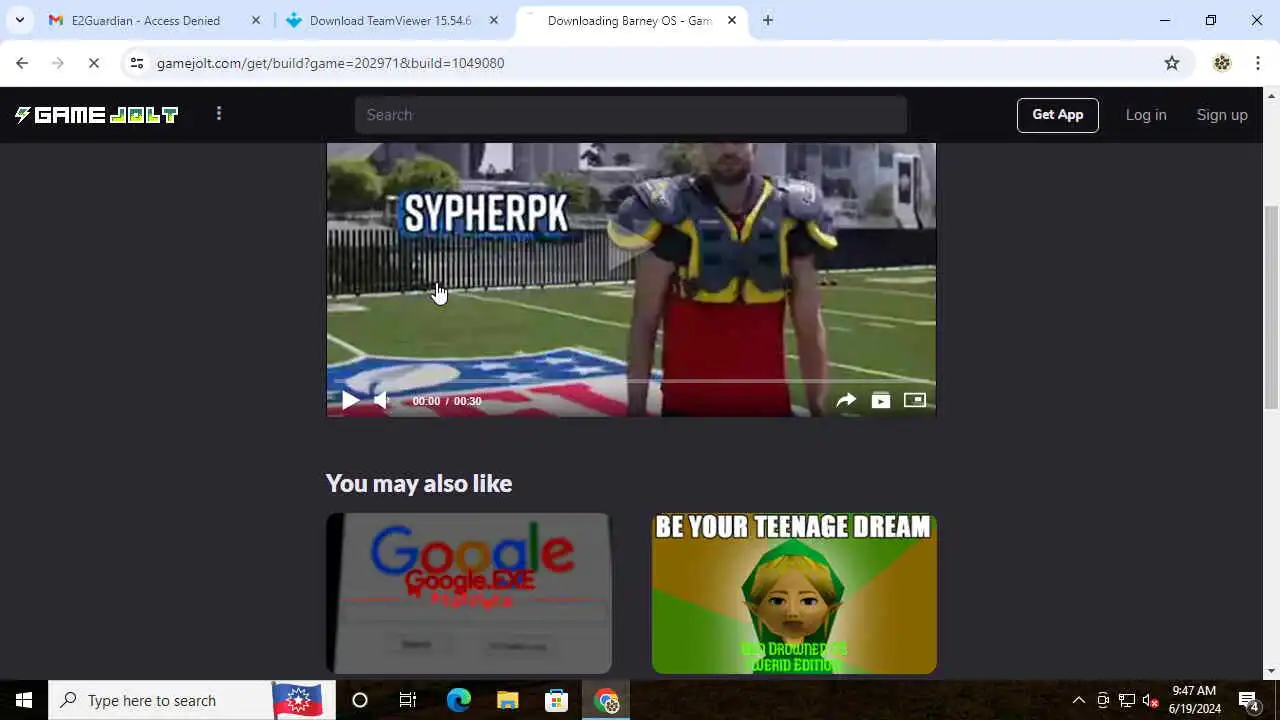This screenshot has width=1280, height=720.
Task: Open the Be Your Teenage Dream thumbnail
Action: 794,593
